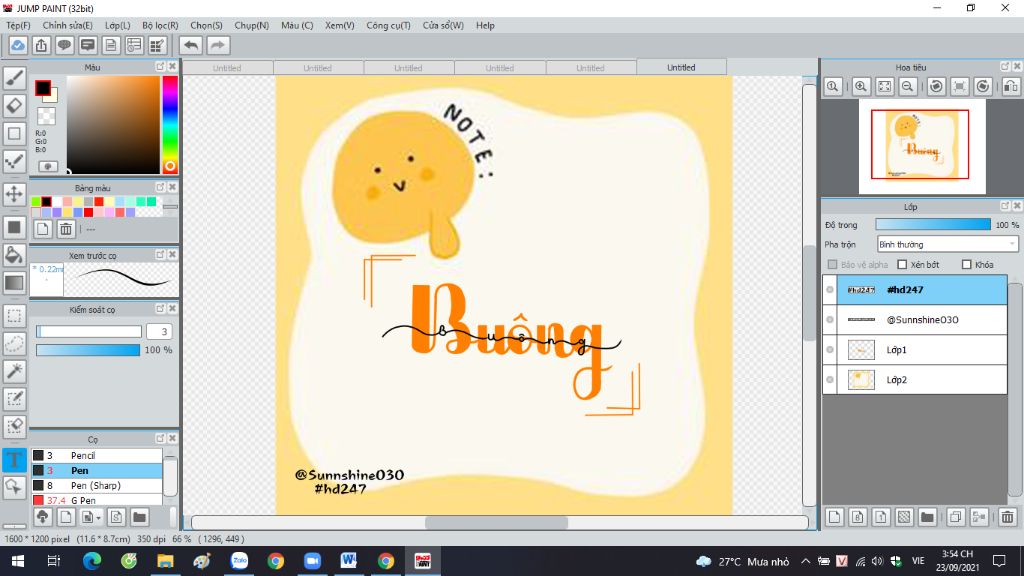Rotate canvas right in Navigator
This screenshot has width=1024, height=576.
(983, 86)
